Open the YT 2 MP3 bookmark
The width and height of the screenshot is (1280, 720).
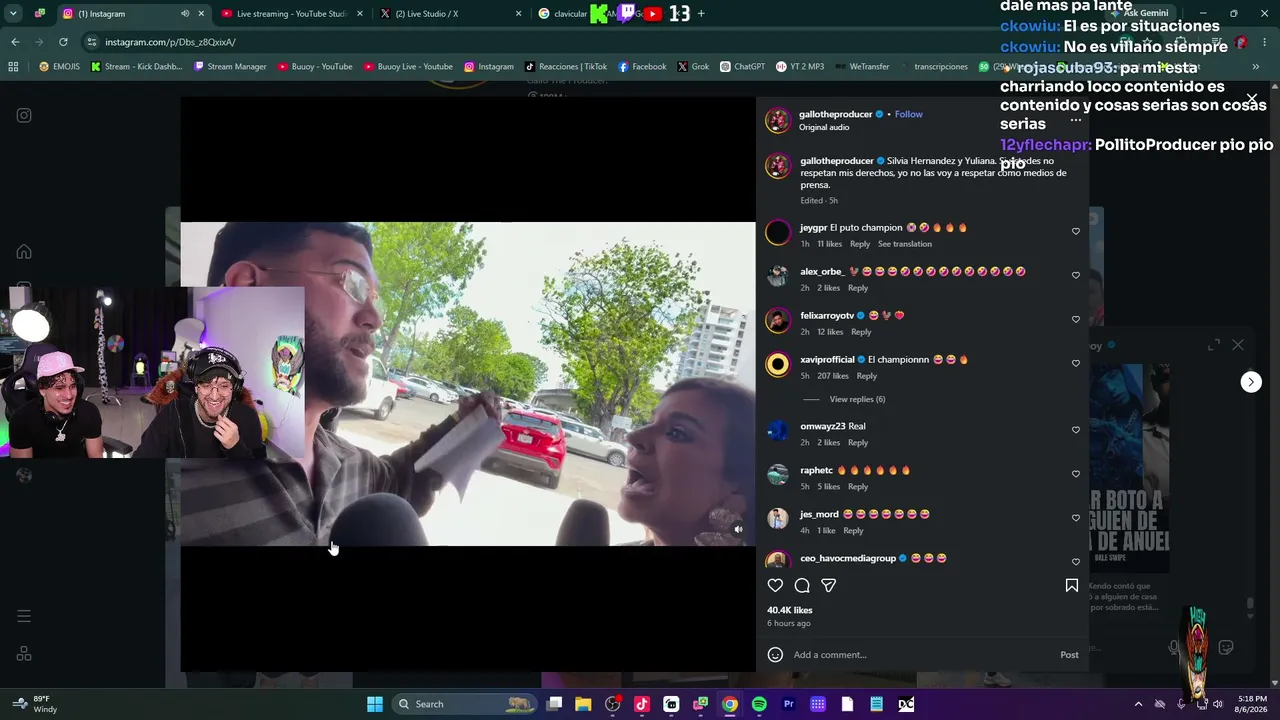point(800,67)
